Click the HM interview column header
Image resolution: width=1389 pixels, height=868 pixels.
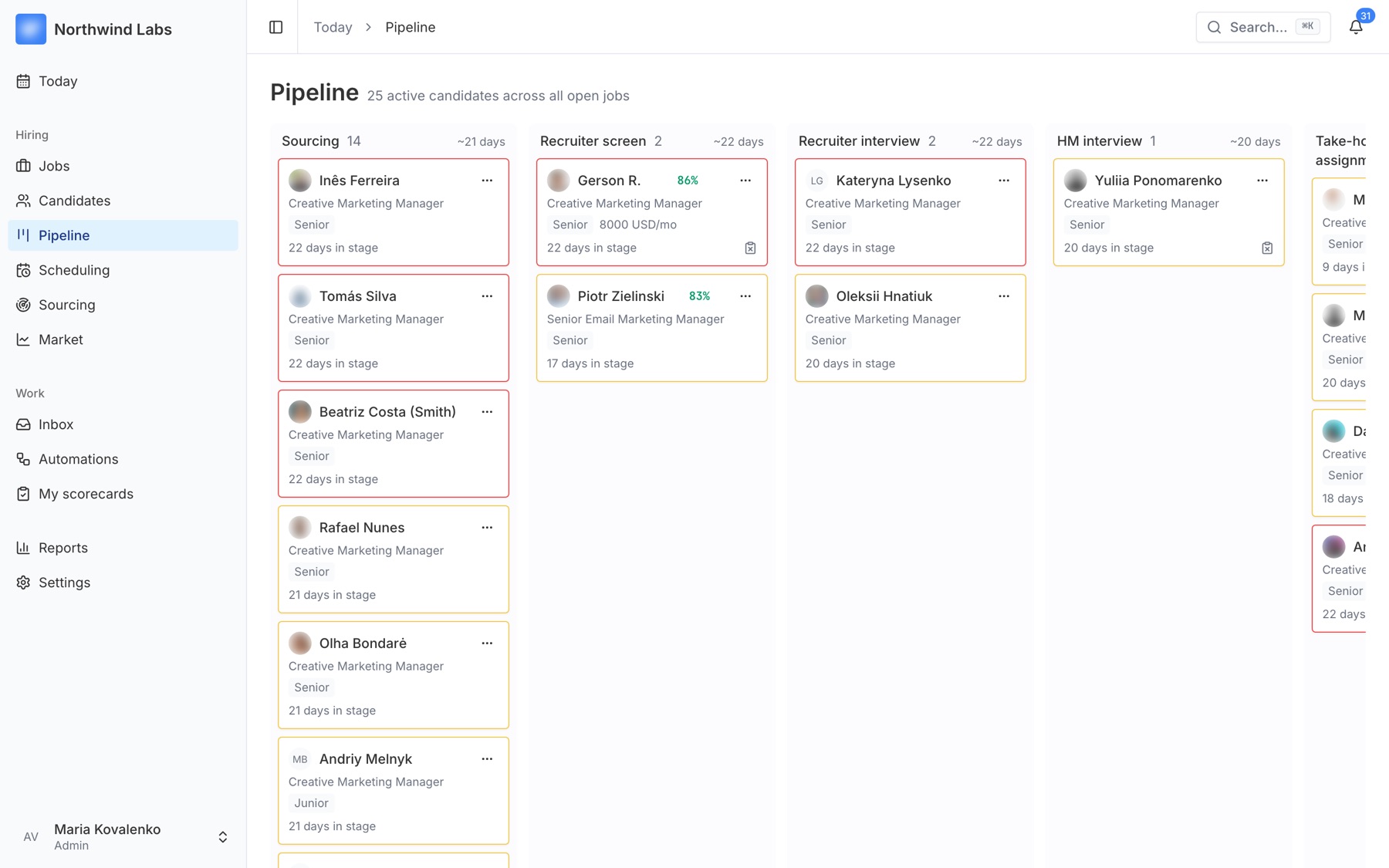(x=1100, y=141)
